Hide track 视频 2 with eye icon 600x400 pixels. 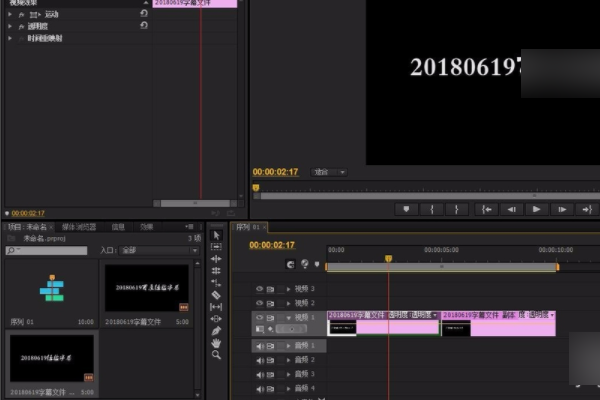tap(259, 303)
